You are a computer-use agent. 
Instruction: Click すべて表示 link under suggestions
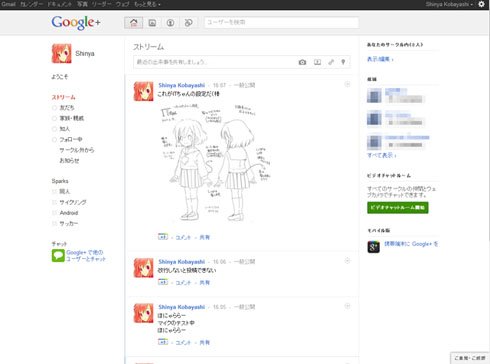click(382, 155)
